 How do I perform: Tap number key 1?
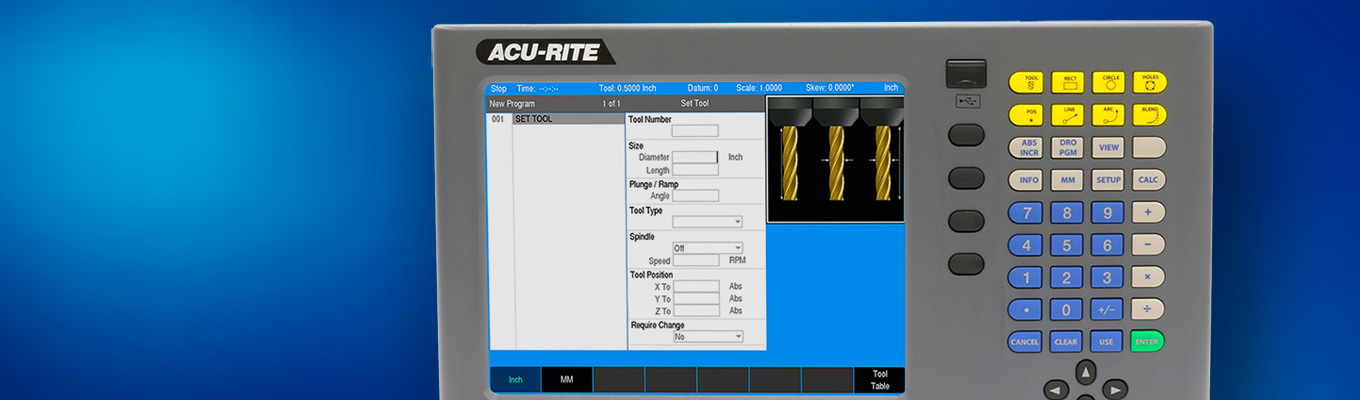tap(1025, 277)
